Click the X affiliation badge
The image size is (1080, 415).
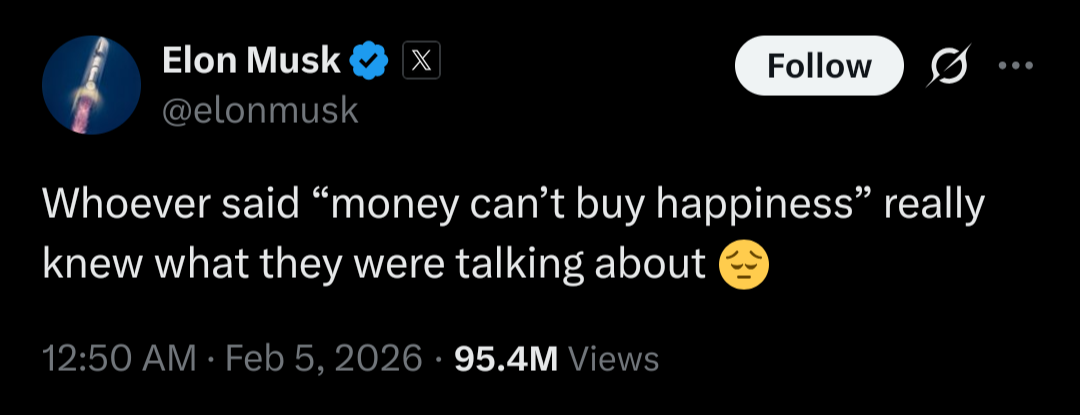pos(420,63)
